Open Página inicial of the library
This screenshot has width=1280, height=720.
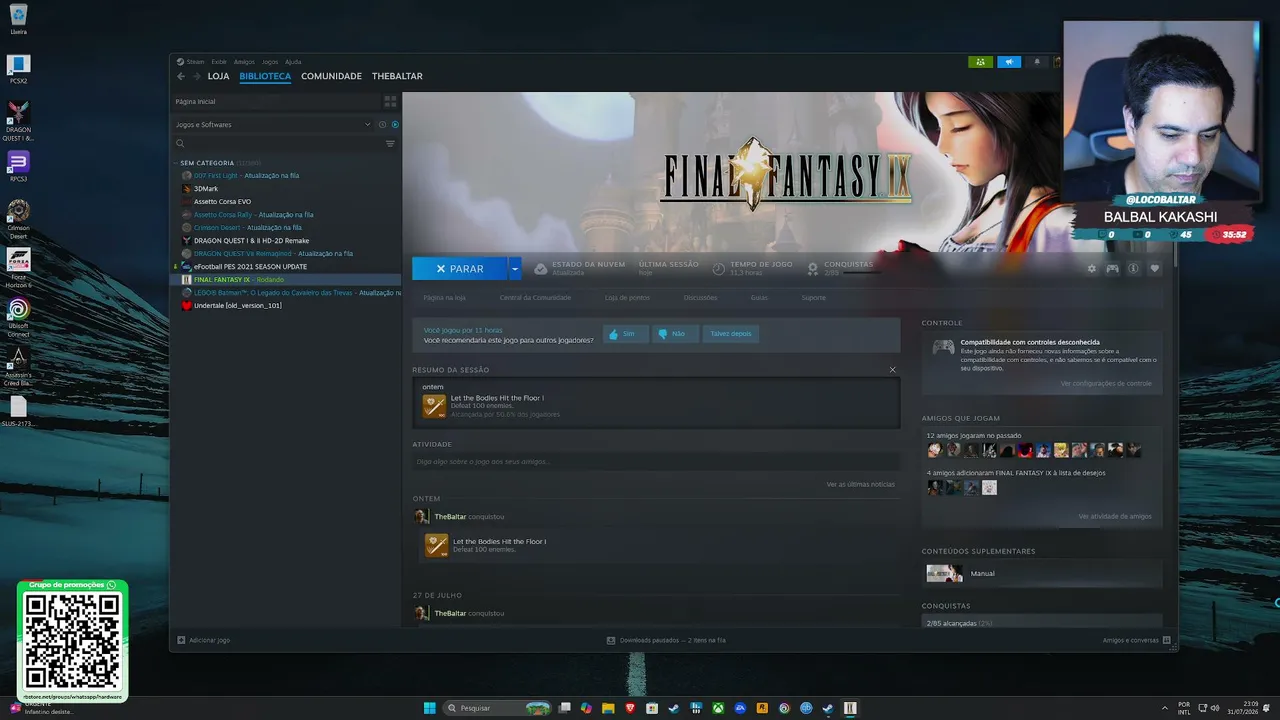[x=274, y=101]
